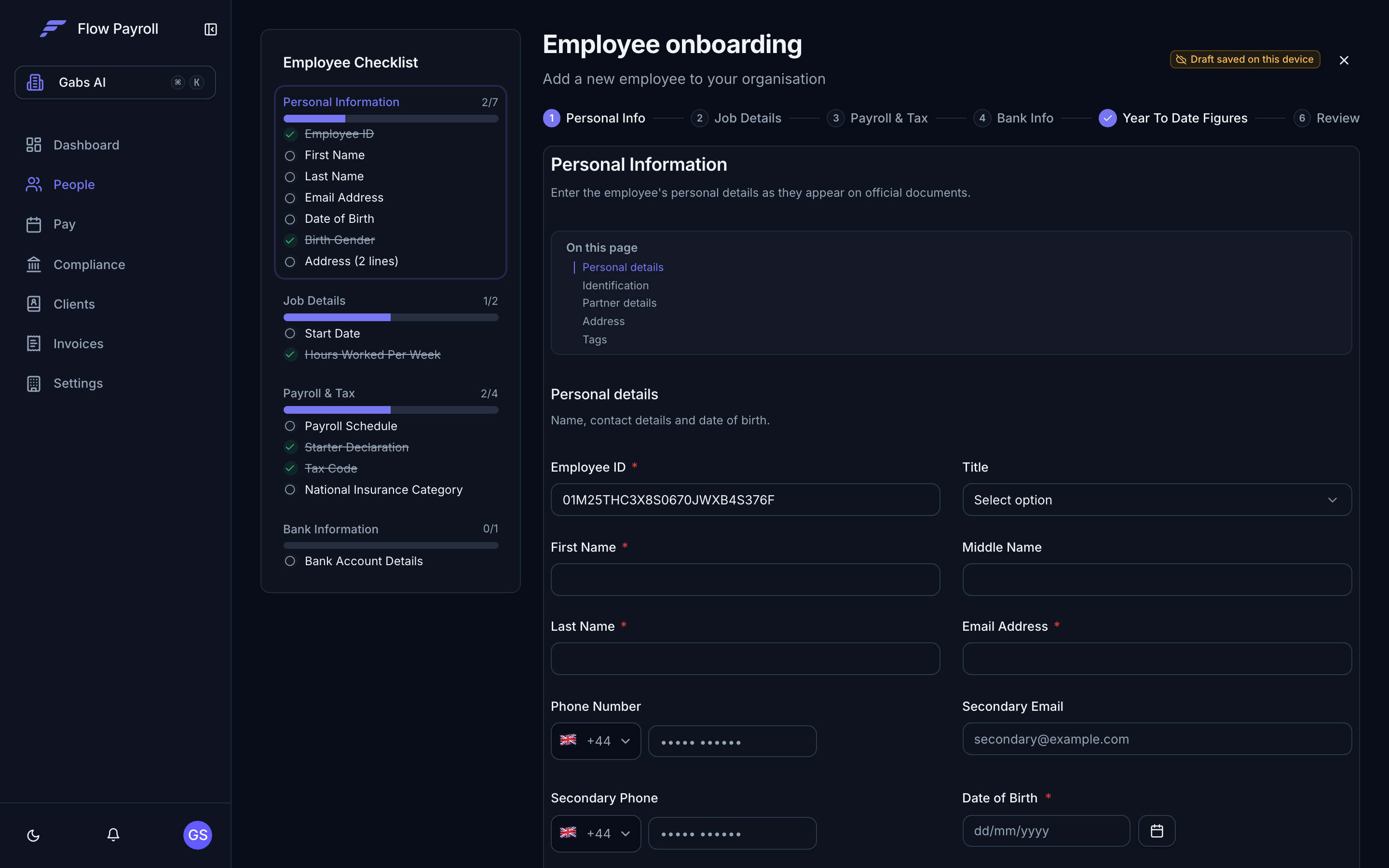Jump to Address section link

point(603,322)
